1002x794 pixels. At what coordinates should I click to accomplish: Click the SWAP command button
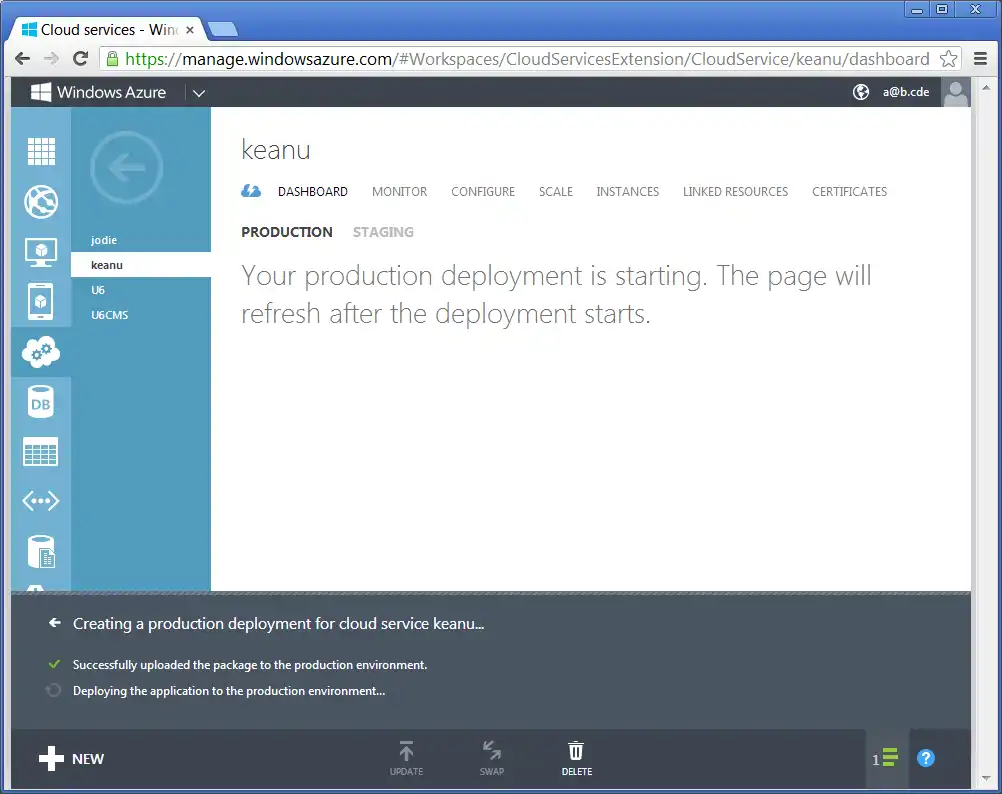[491, 758]
